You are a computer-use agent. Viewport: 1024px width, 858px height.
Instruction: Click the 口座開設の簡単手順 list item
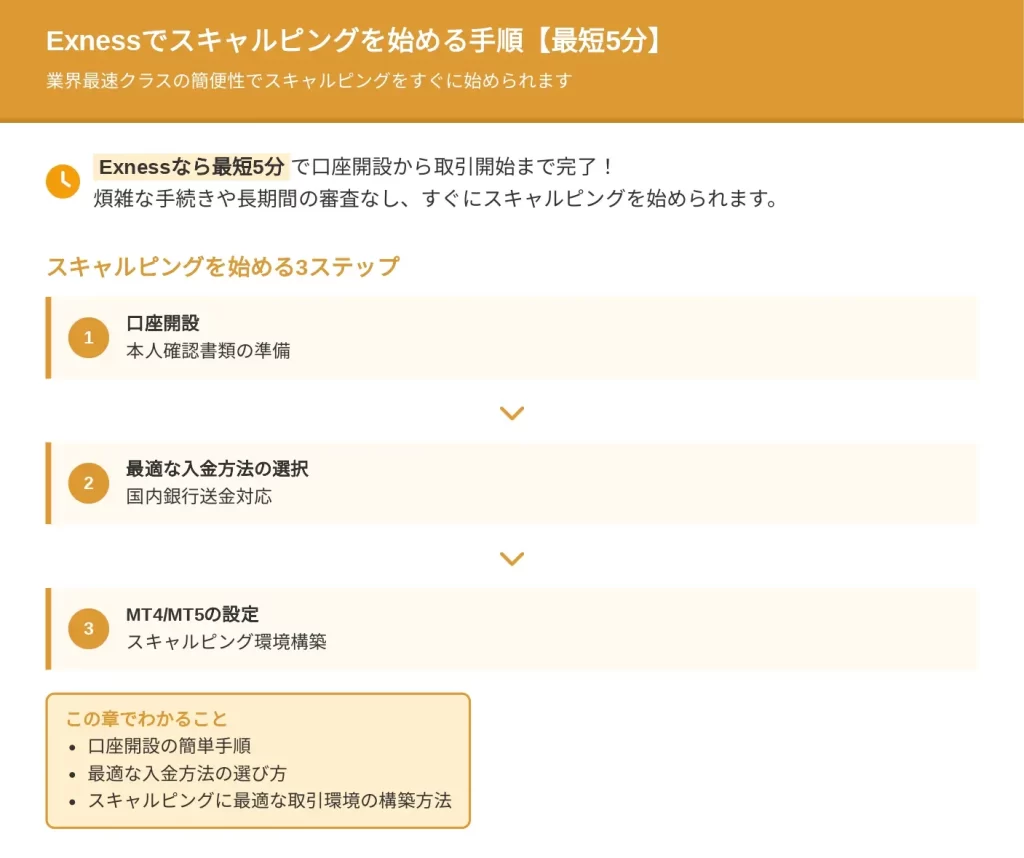[x=169, y=746]
